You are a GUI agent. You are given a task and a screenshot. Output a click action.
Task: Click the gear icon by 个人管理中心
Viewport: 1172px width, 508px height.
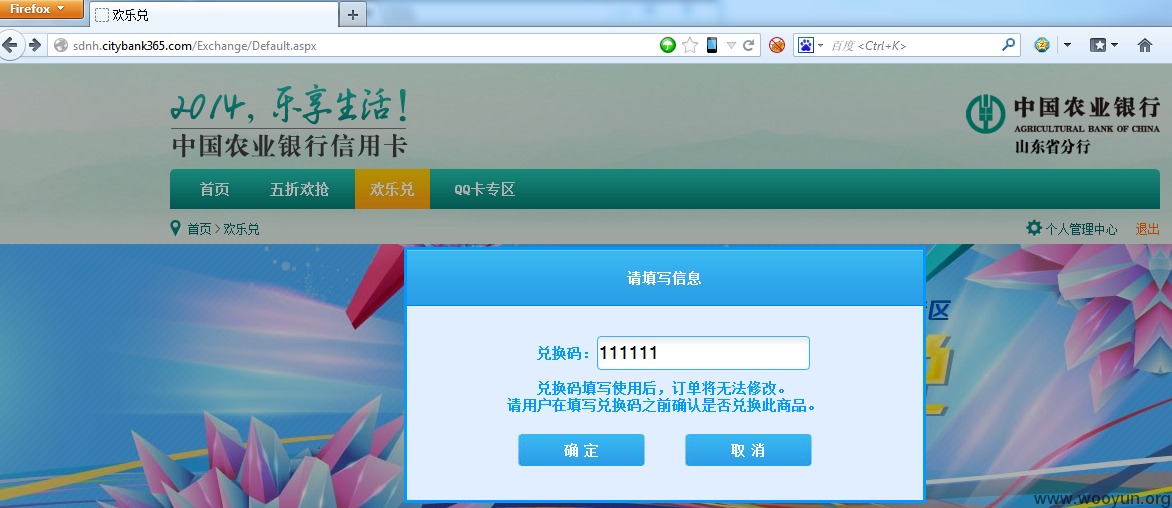1034,228
